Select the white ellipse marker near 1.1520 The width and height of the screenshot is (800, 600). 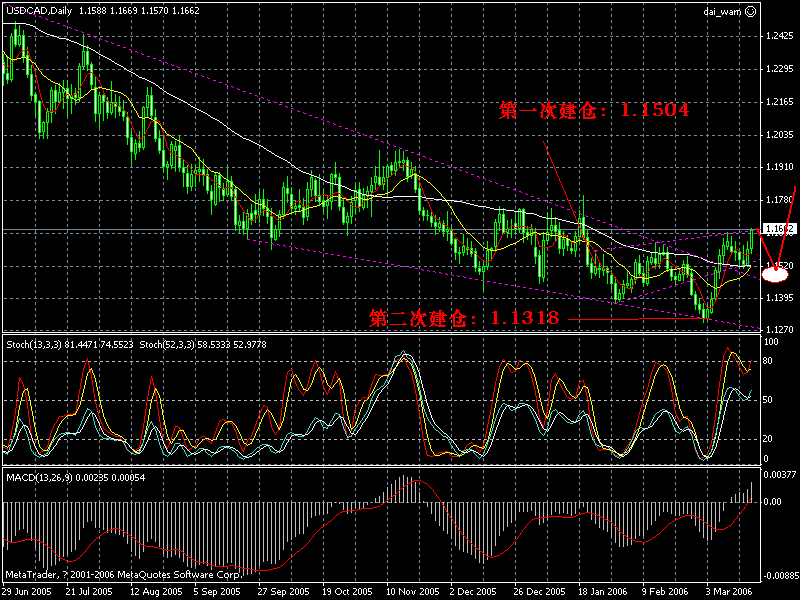click(x=775, y=276)
